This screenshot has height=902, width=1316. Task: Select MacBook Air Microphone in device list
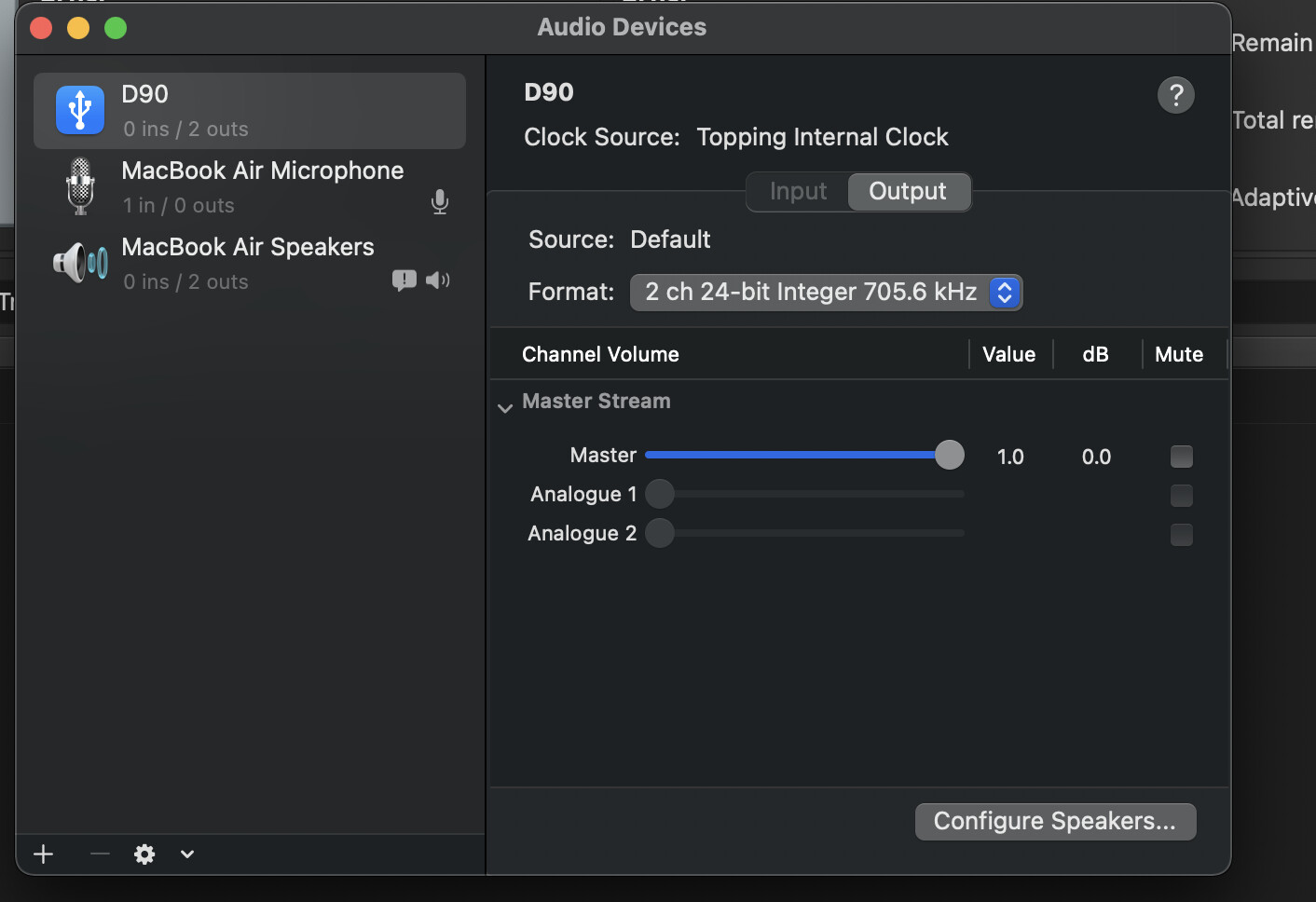[250, 187]
